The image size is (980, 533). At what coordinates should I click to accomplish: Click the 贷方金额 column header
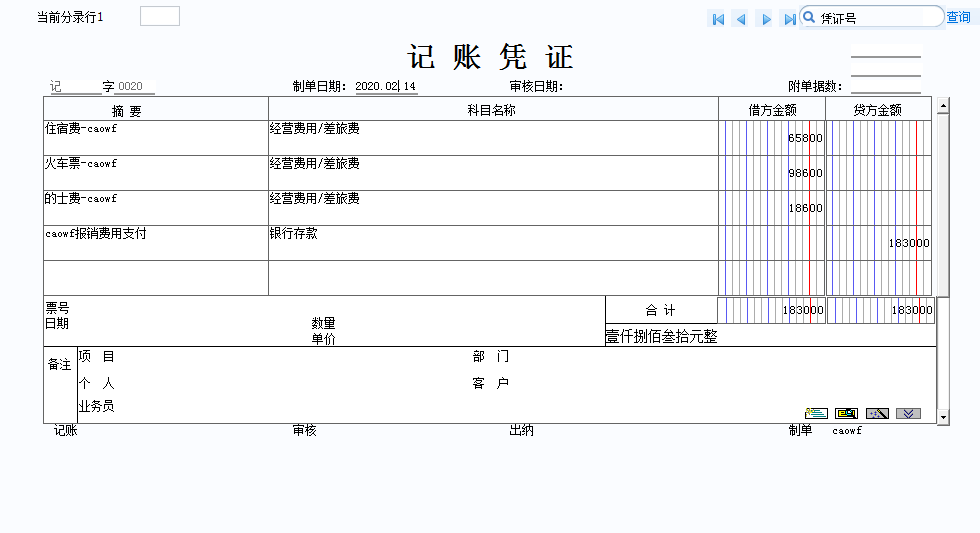coord(878,109)
